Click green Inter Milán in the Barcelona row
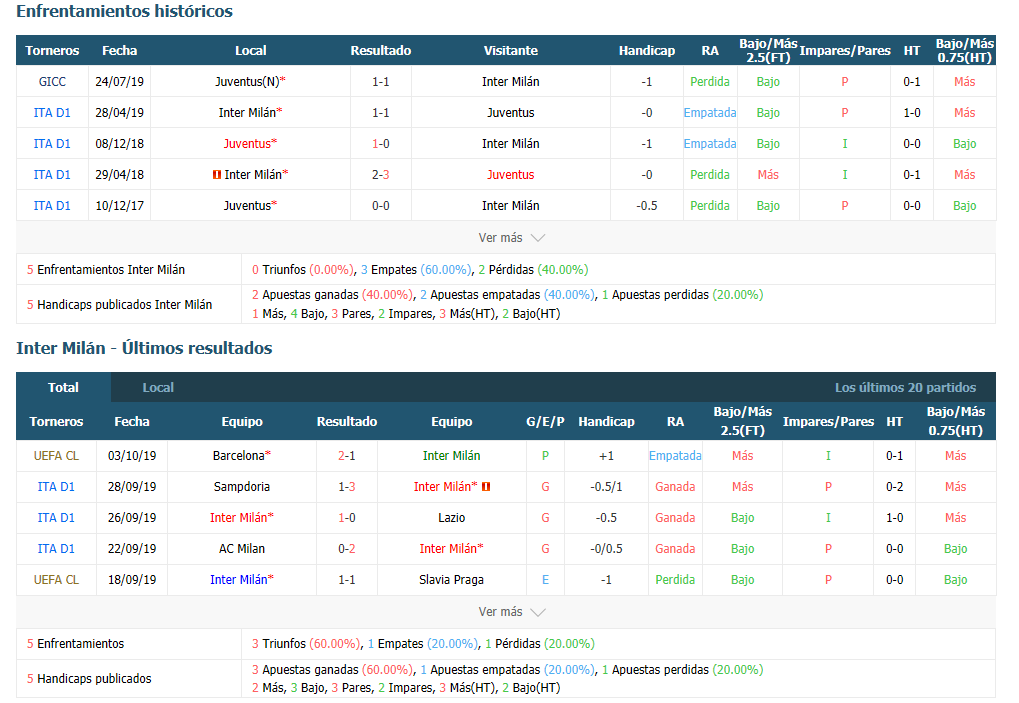1019x703 pixels. [x=452, y=456]
